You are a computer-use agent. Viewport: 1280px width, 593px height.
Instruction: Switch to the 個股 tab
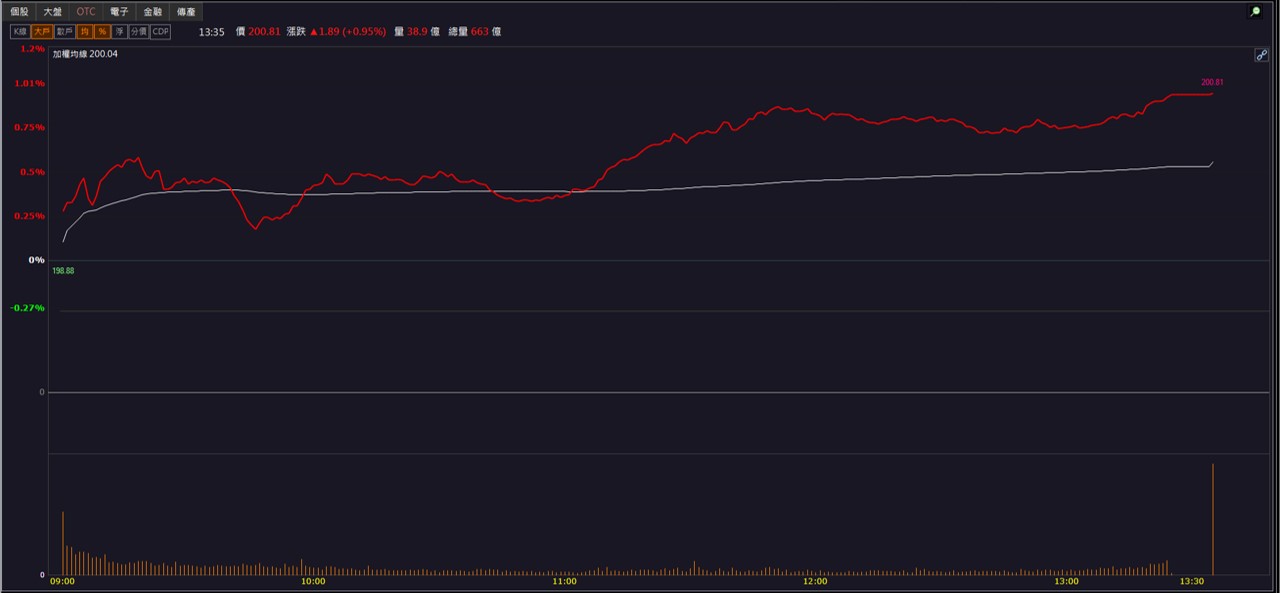(x=19, y=12)
